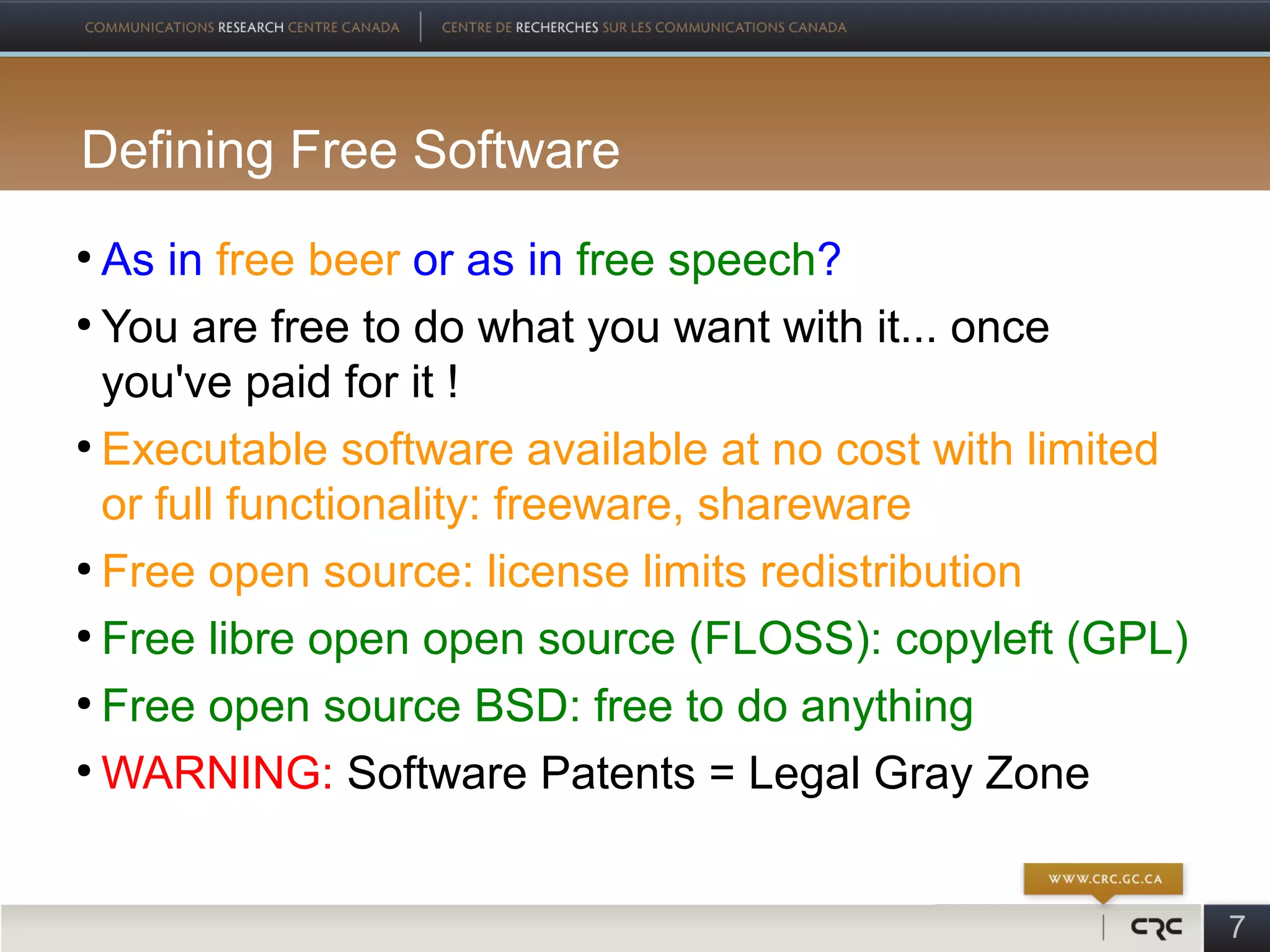Click the line 'you've paid for it !'

280,383
